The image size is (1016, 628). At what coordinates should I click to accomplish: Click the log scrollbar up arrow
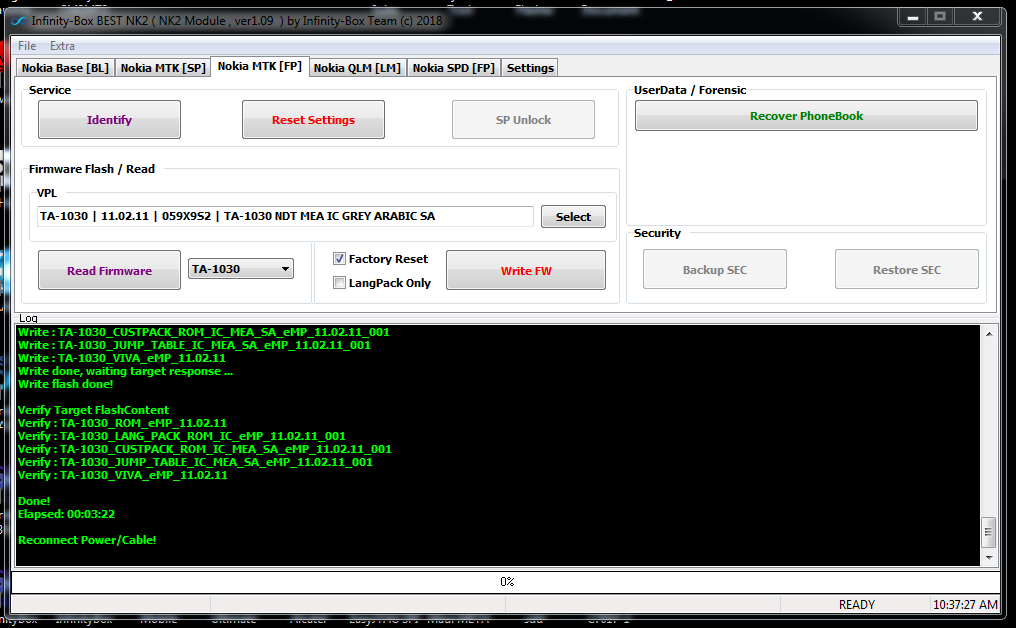(989, 334)
